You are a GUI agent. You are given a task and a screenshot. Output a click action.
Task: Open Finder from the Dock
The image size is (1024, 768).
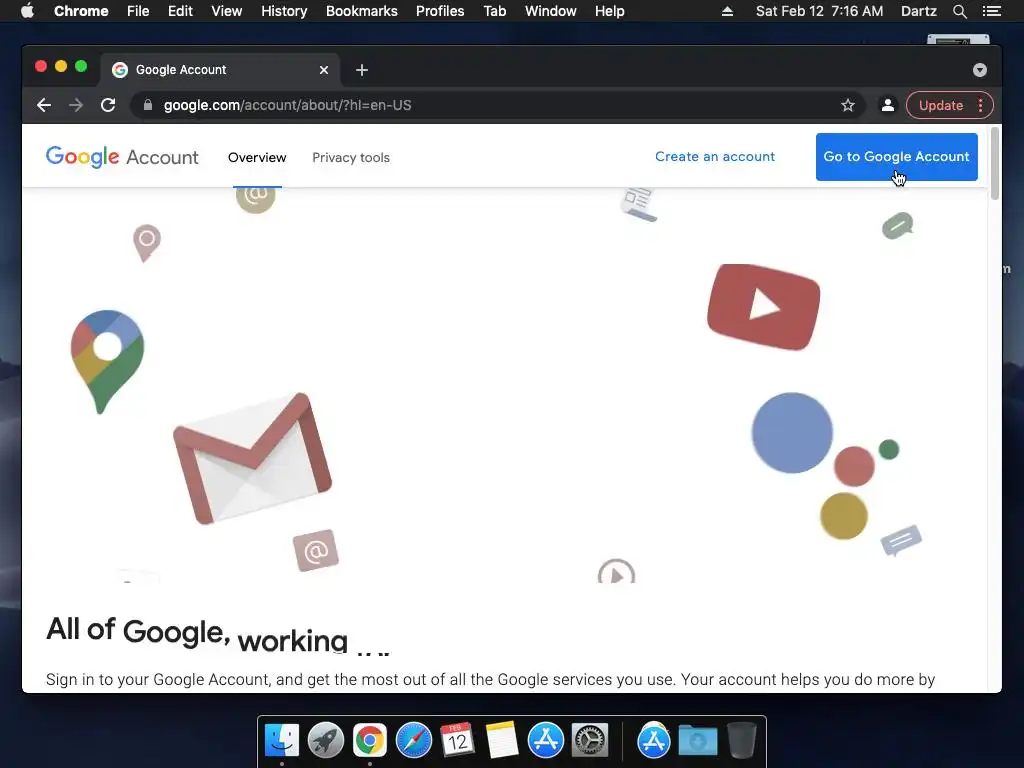282,741
